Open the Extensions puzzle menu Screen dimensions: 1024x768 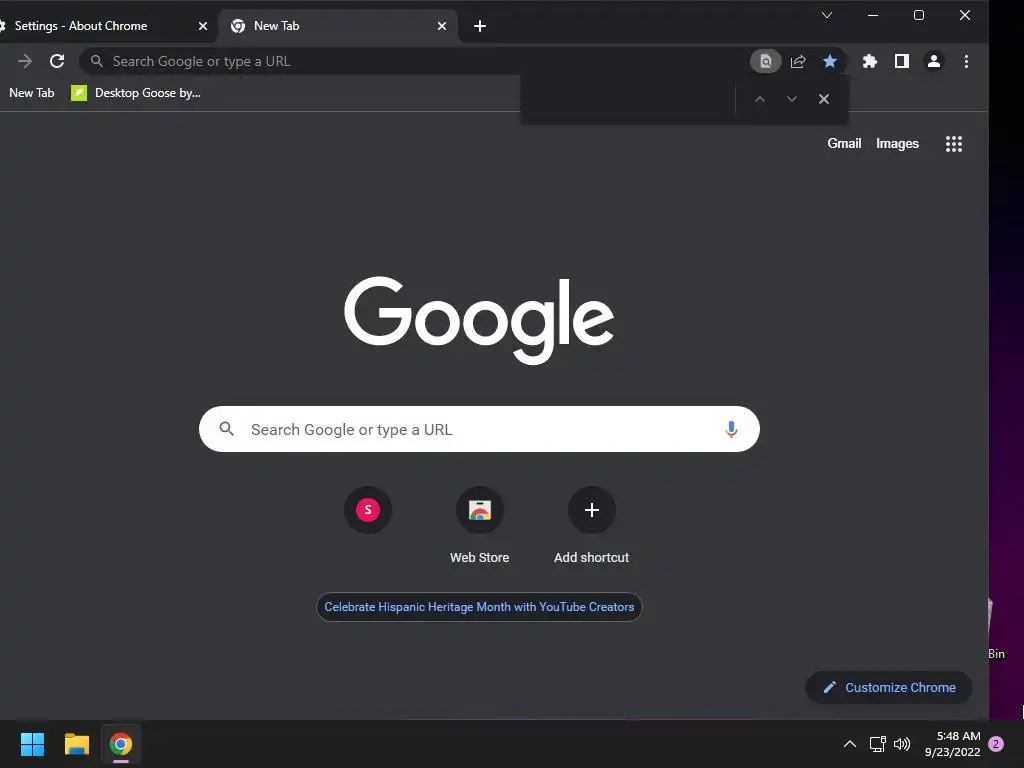869,61
